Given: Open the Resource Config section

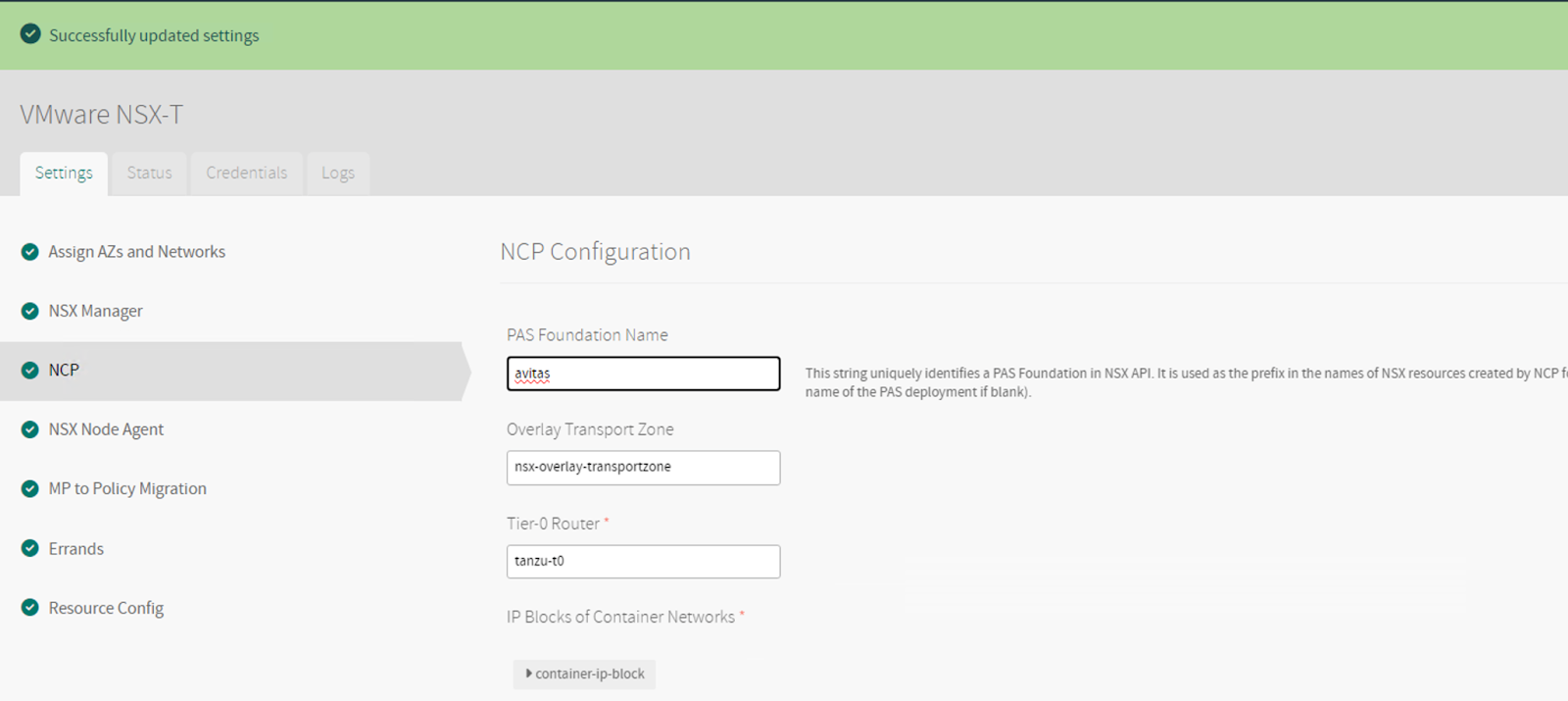Looking at the screenshot, I should pos(106,608).
